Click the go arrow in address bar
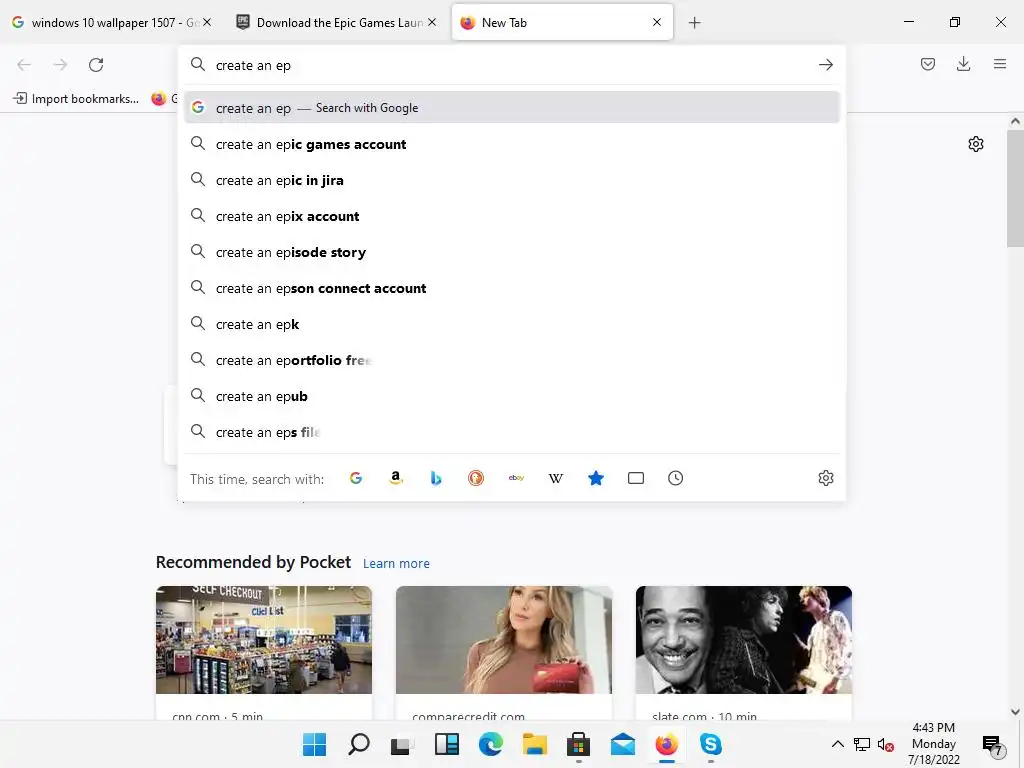Viewport: 1024px width, 768px height. [825, 65]
